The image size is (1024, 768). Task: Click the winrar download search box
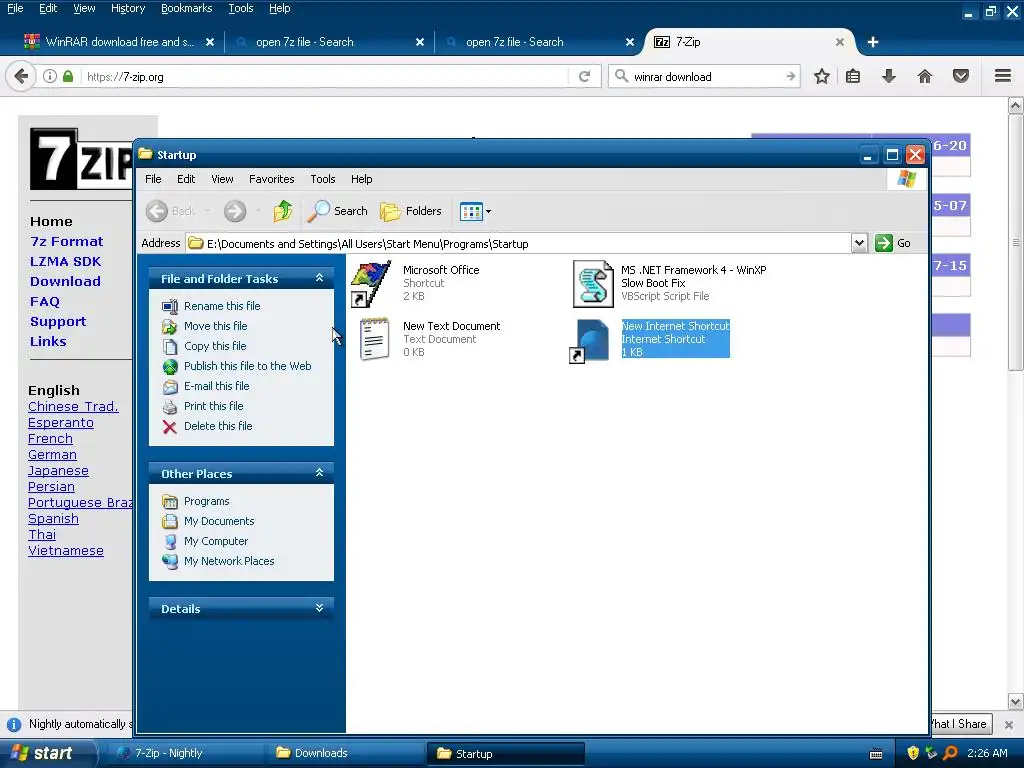pyautogui.click(x=705, y=76)
